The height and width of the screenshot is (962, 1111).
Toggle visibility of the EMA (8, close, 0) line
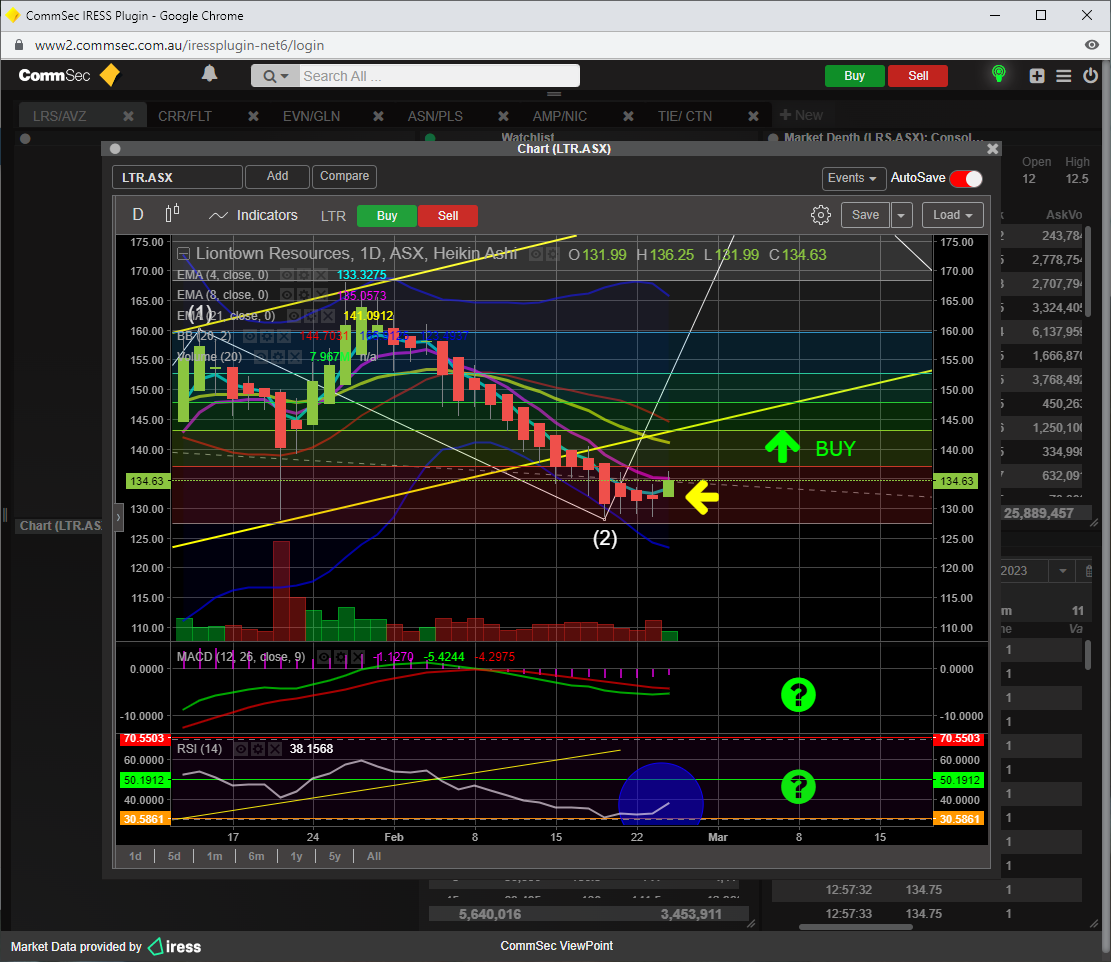[286, 295]
